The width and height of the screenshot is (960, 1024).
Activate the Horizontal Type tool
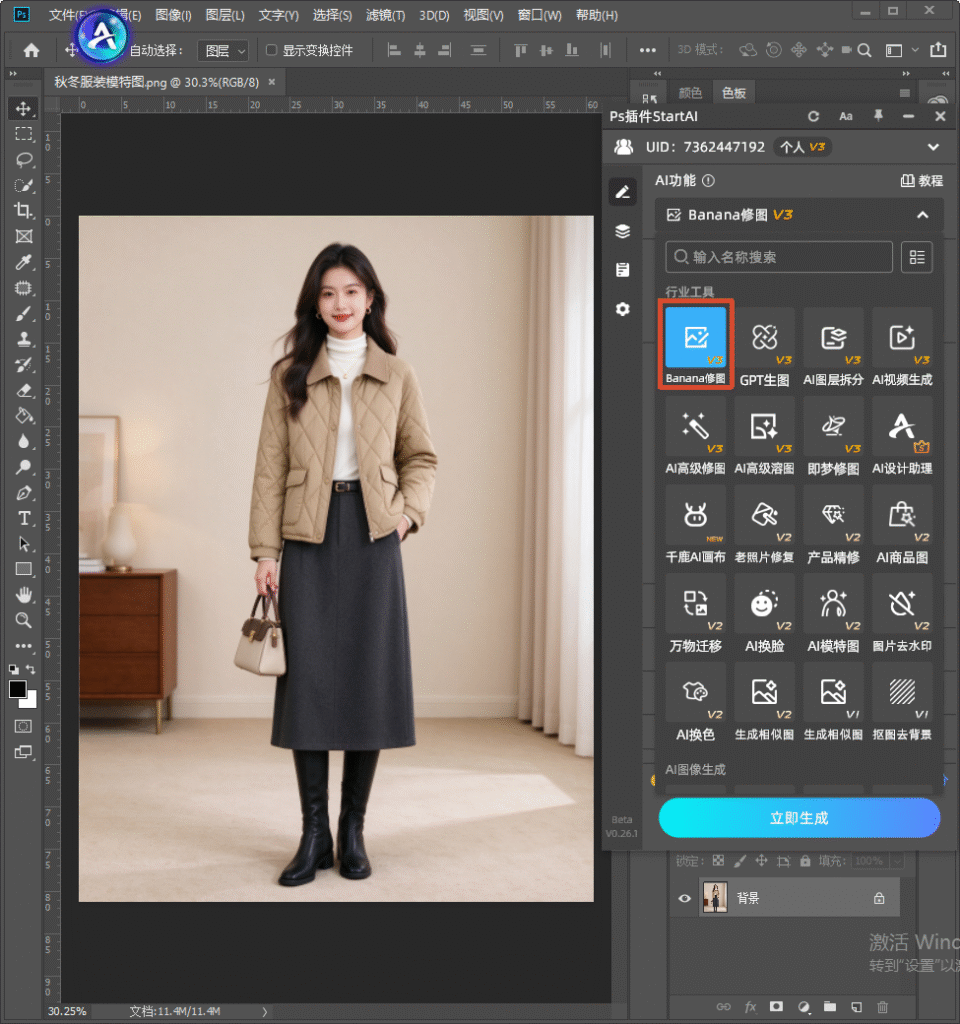point(24,519)
